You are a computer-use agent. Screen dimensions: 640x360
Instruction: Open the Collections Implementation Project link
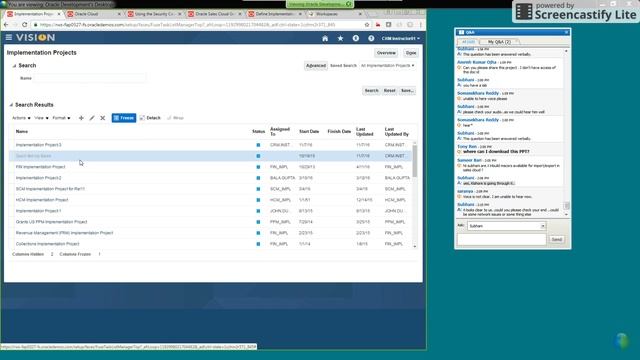(x=47, y=244)
